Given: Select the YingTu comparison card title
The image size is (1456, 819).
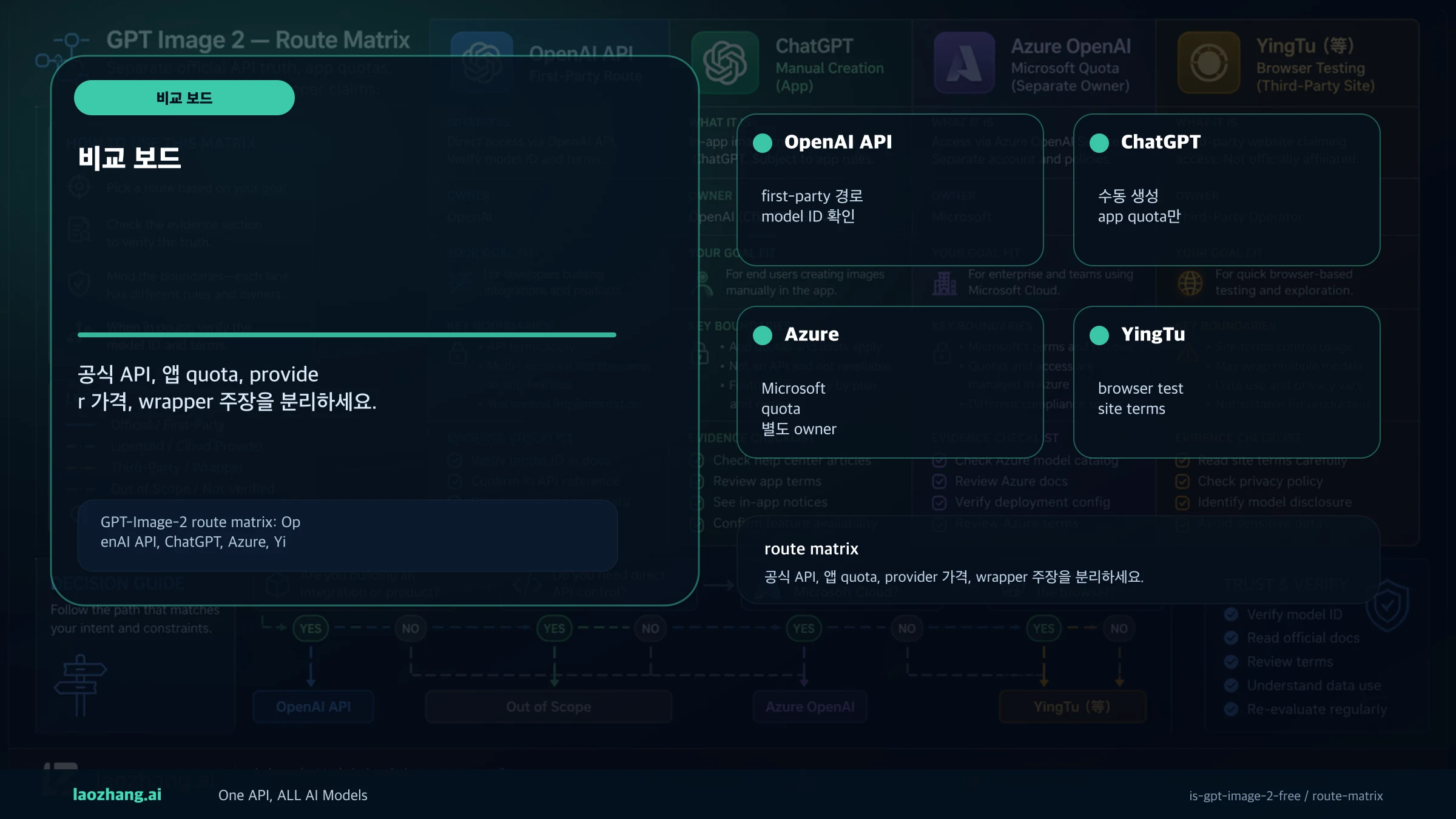Looking at the screenshot, I should (x=1153, y=334).
